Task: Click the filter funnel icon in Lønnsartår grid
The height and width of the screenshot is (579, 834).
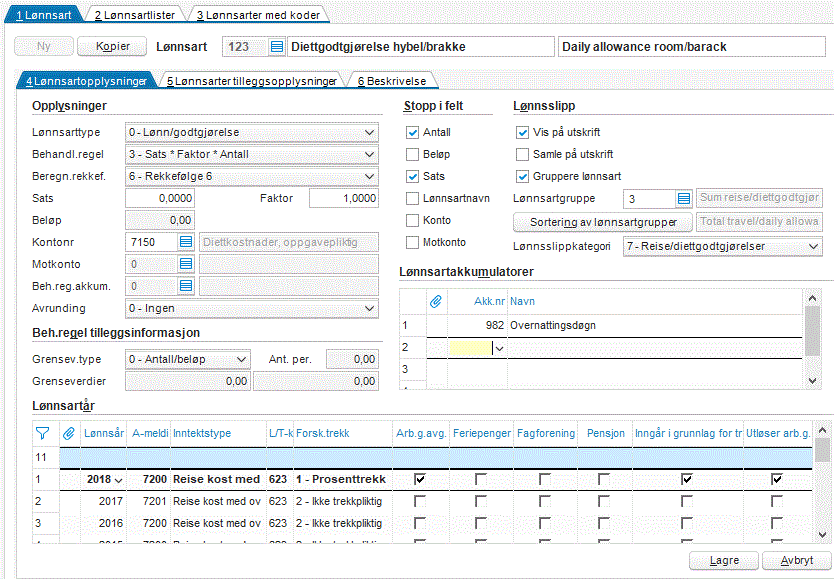Action: point(43,433)
